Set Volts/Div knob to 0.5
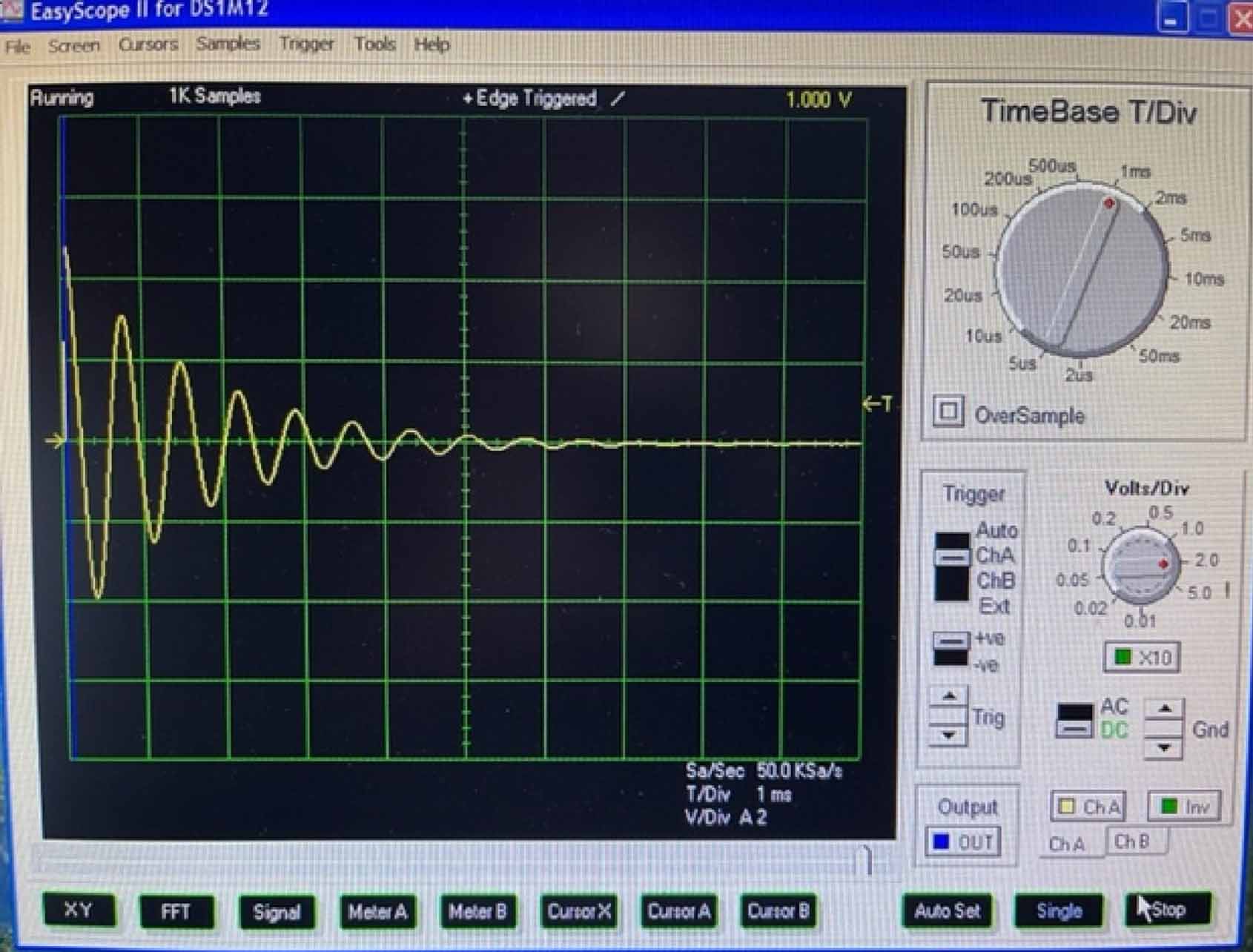 coord(1160,513)
